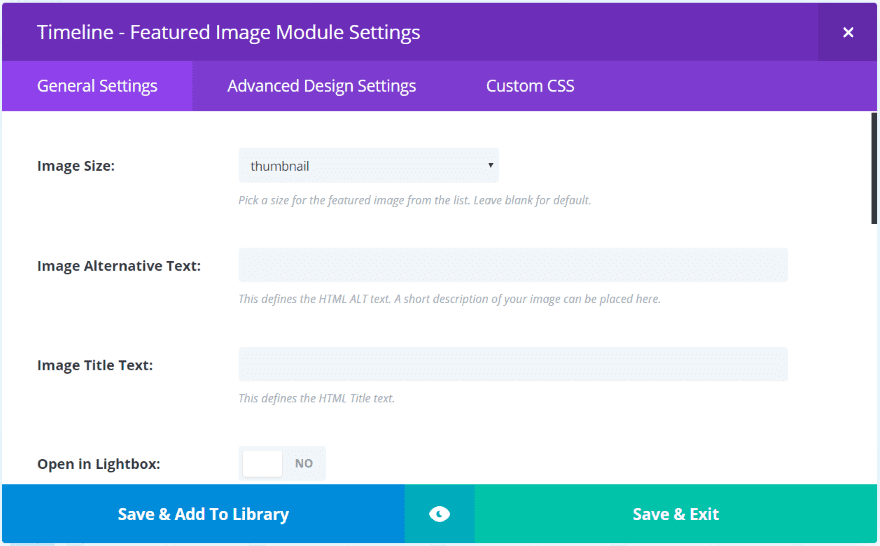880x546 pixels.
Task: Click the eye preview icon
Action: point(439,514)
